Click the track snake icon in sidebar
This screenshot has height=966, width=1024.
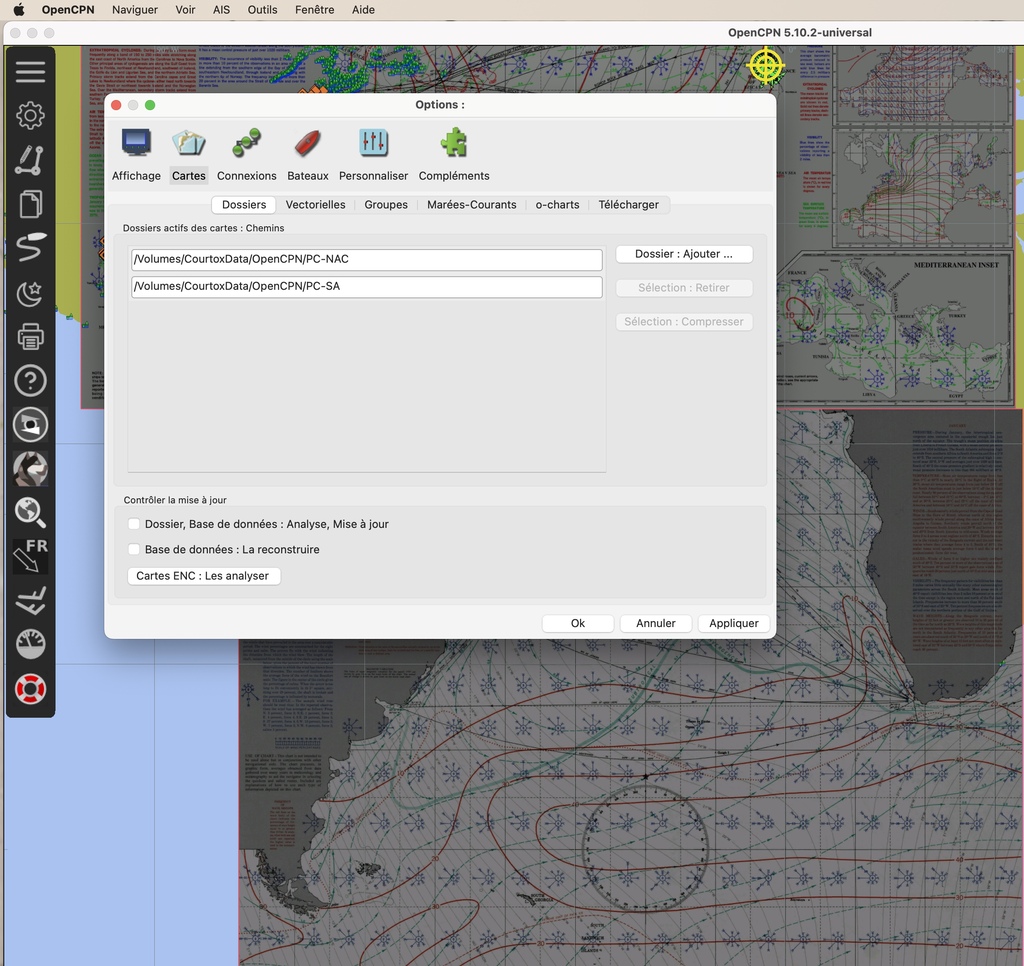pyautogui.click(x=30, y=248)
